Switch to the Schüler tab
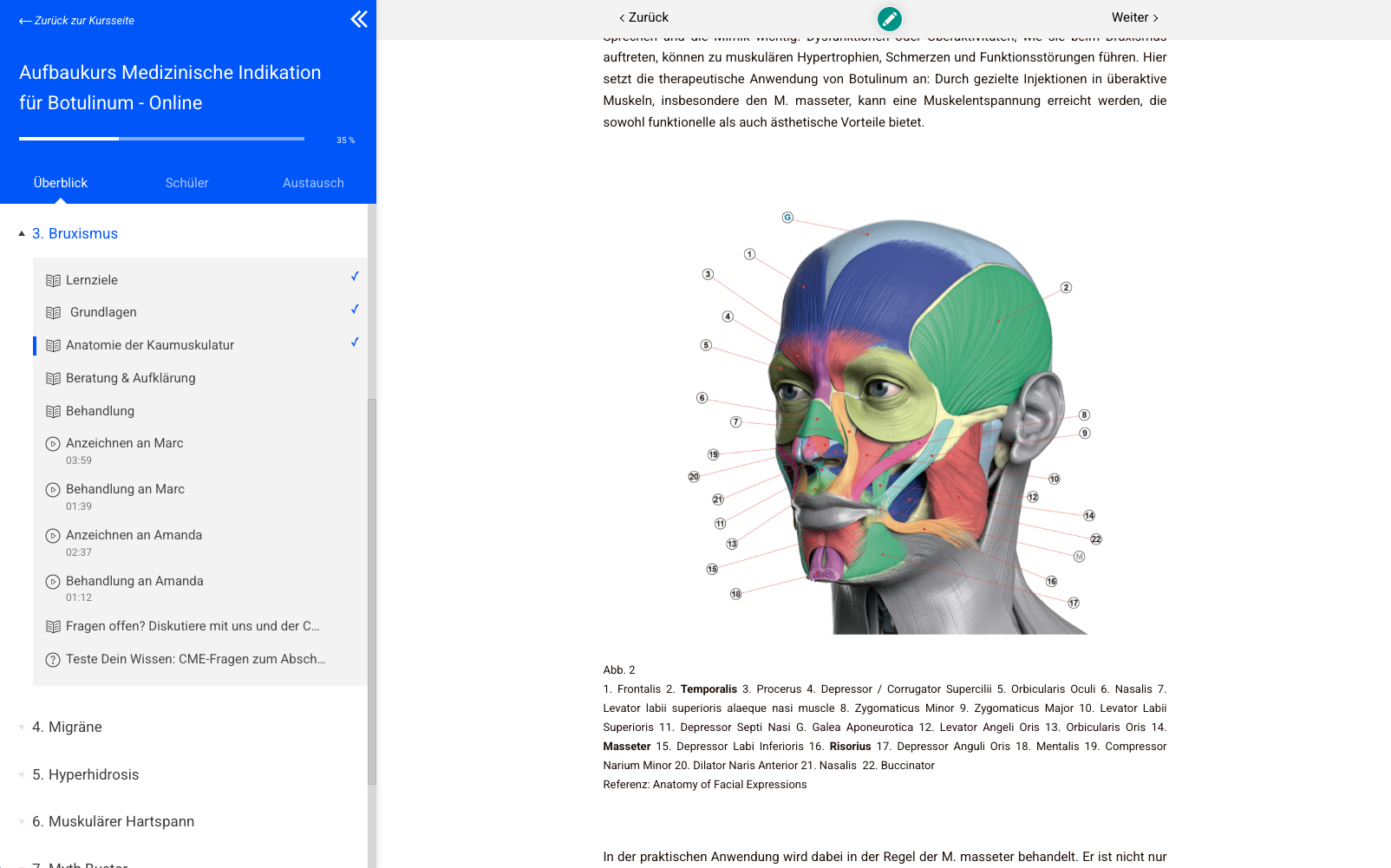1391x868 pixels. point(187,183)
